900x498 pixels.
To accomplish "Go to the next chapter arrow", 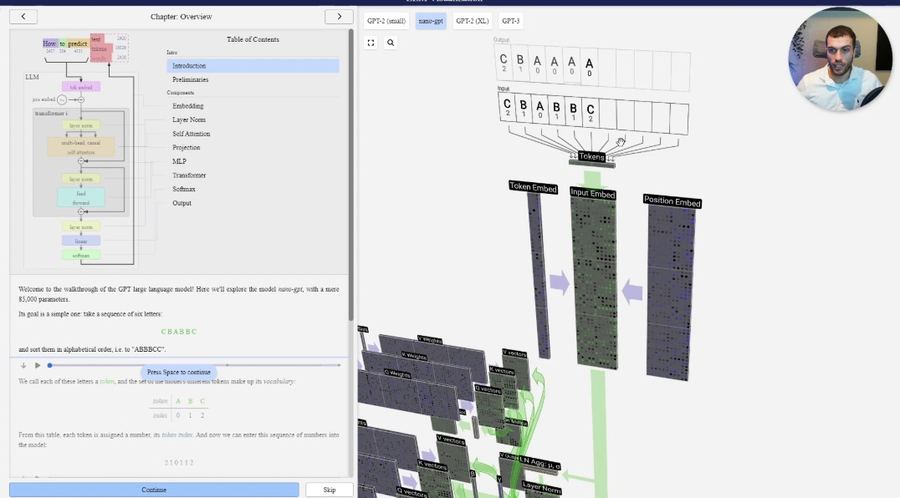I will click(339, 17).
